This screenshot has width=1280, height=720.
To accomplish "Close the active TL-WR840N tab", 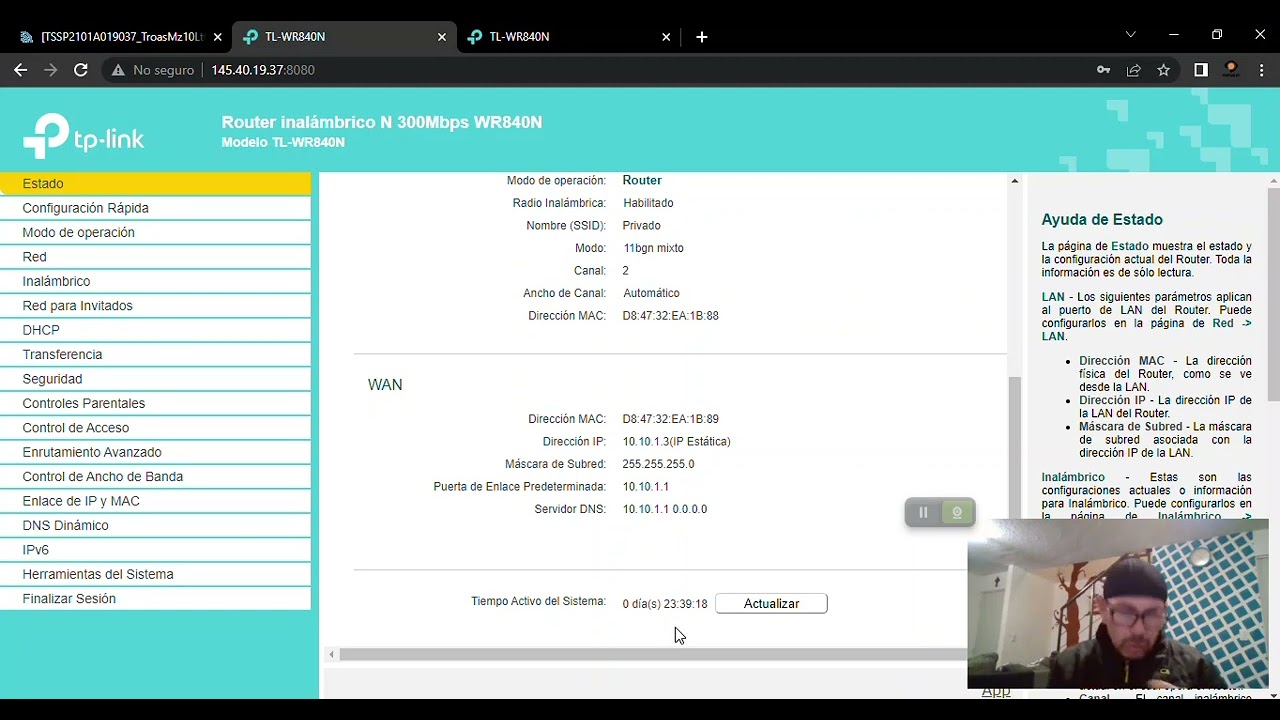I will [442, 37].
